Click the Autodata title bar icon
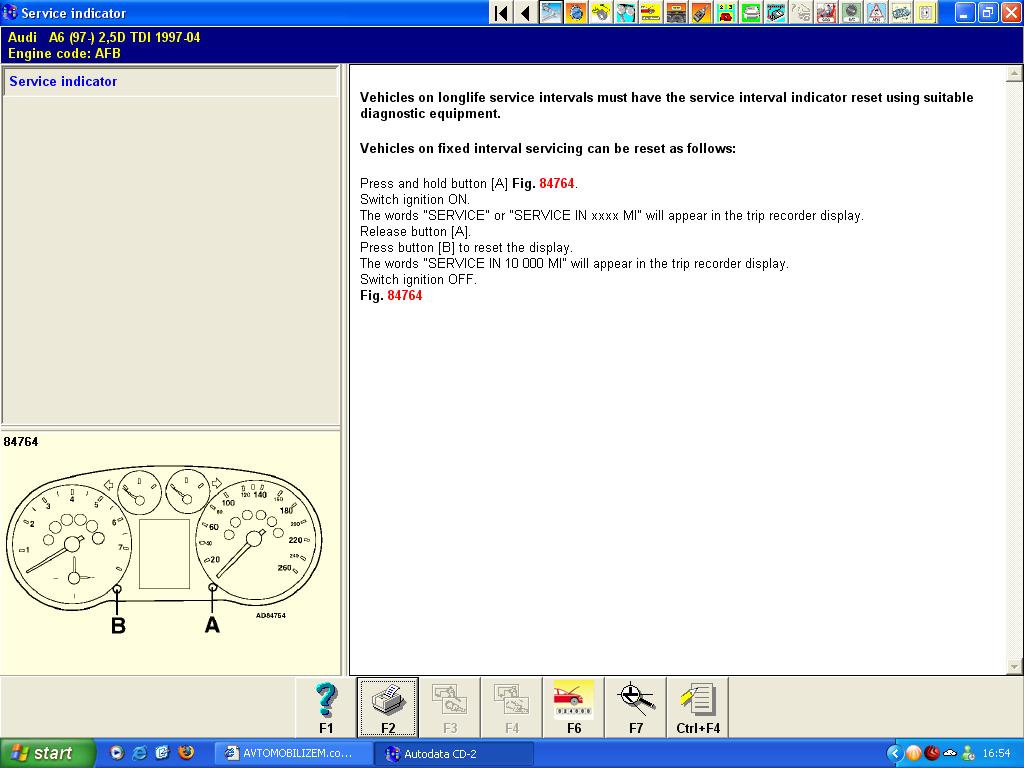1024x768 pixels. [x=10, y=12]
